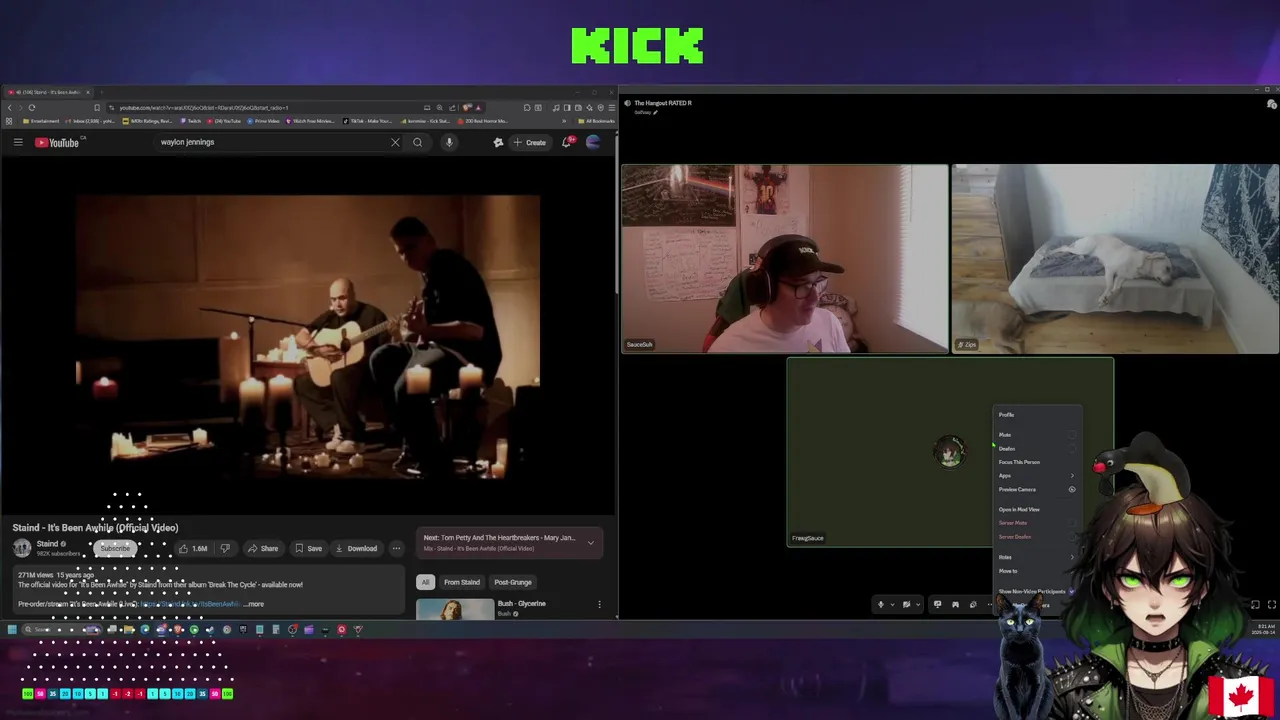The width and height of the screenshot is (1280, 720).
Task: Open the Discord screen share icon
Action: click(937, 604)
